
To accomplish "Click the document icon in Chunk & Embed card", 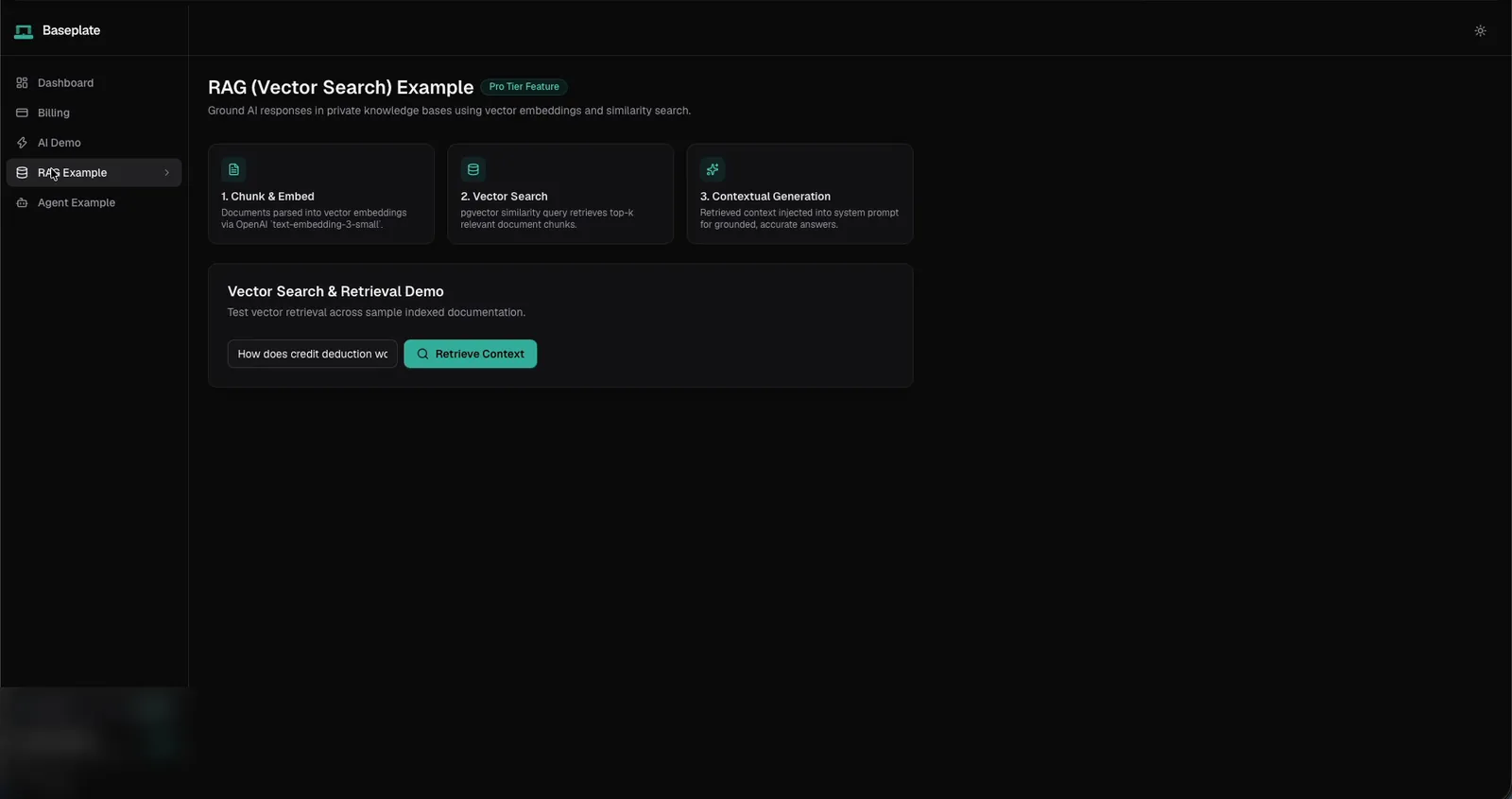I will click(233, 170).
